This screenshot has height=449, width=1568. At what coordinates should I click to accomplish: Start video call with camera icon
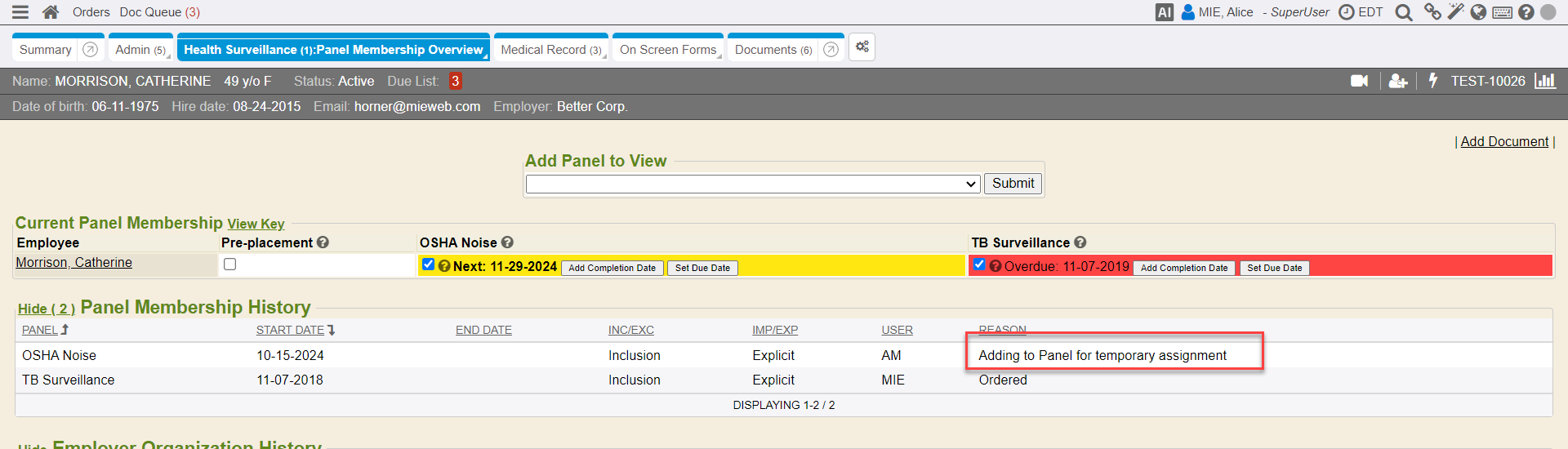[1359, 81]
